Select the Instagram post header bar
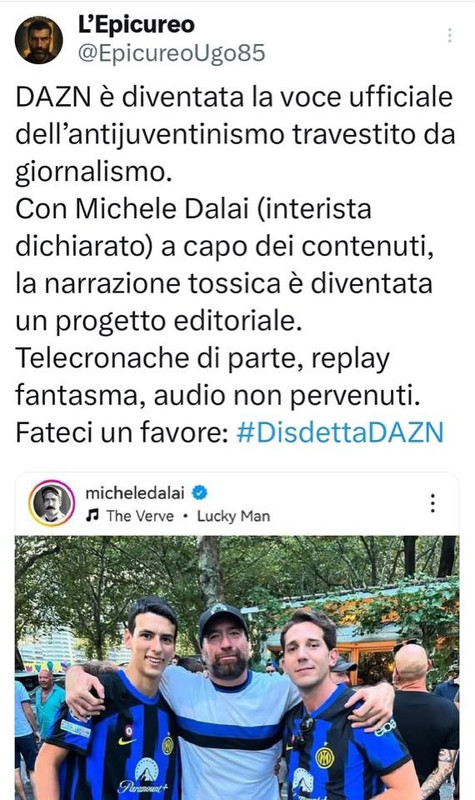Screen dimensions: 475x800 click(237, 504)
